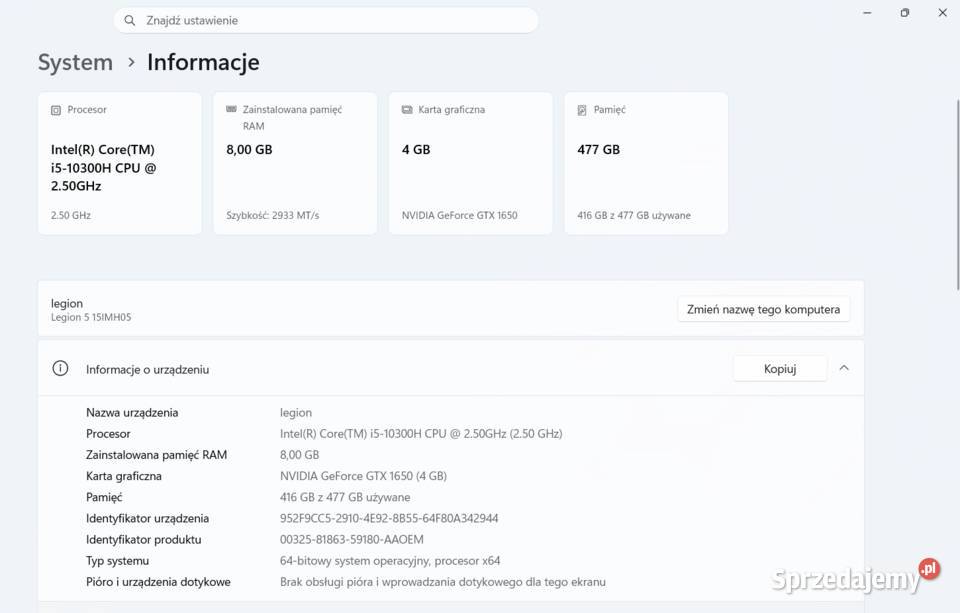Click the Karta graficzna icon
This screenshot has width=960, height=613.
[x=407, y=110]
